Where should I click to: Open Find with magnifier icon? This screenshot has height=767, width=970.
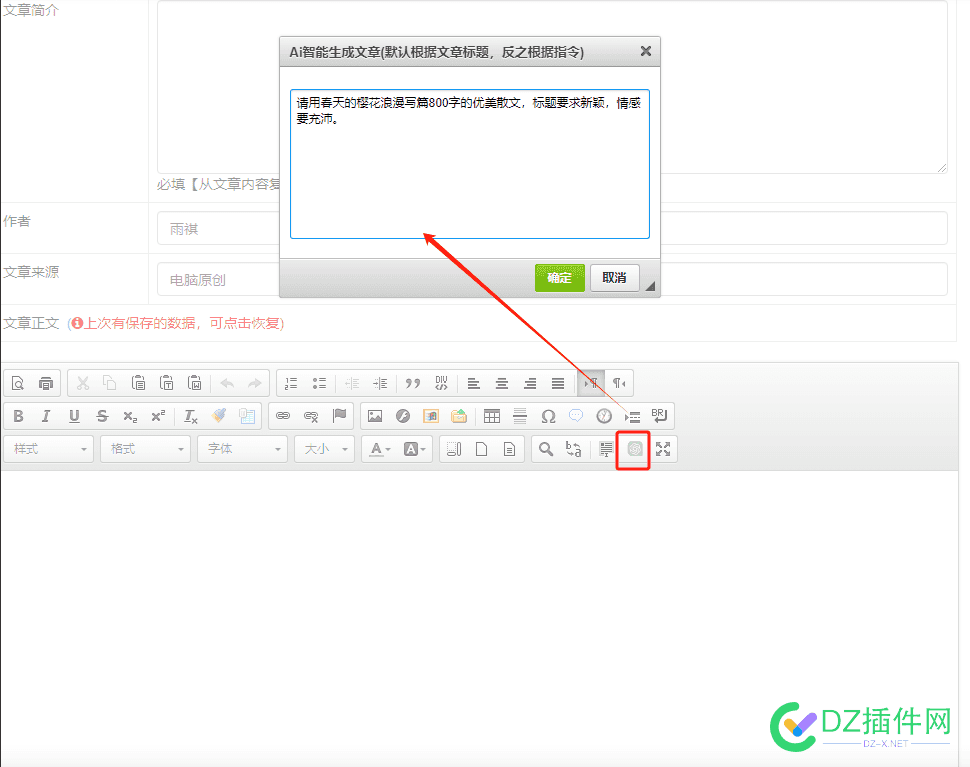546,449
